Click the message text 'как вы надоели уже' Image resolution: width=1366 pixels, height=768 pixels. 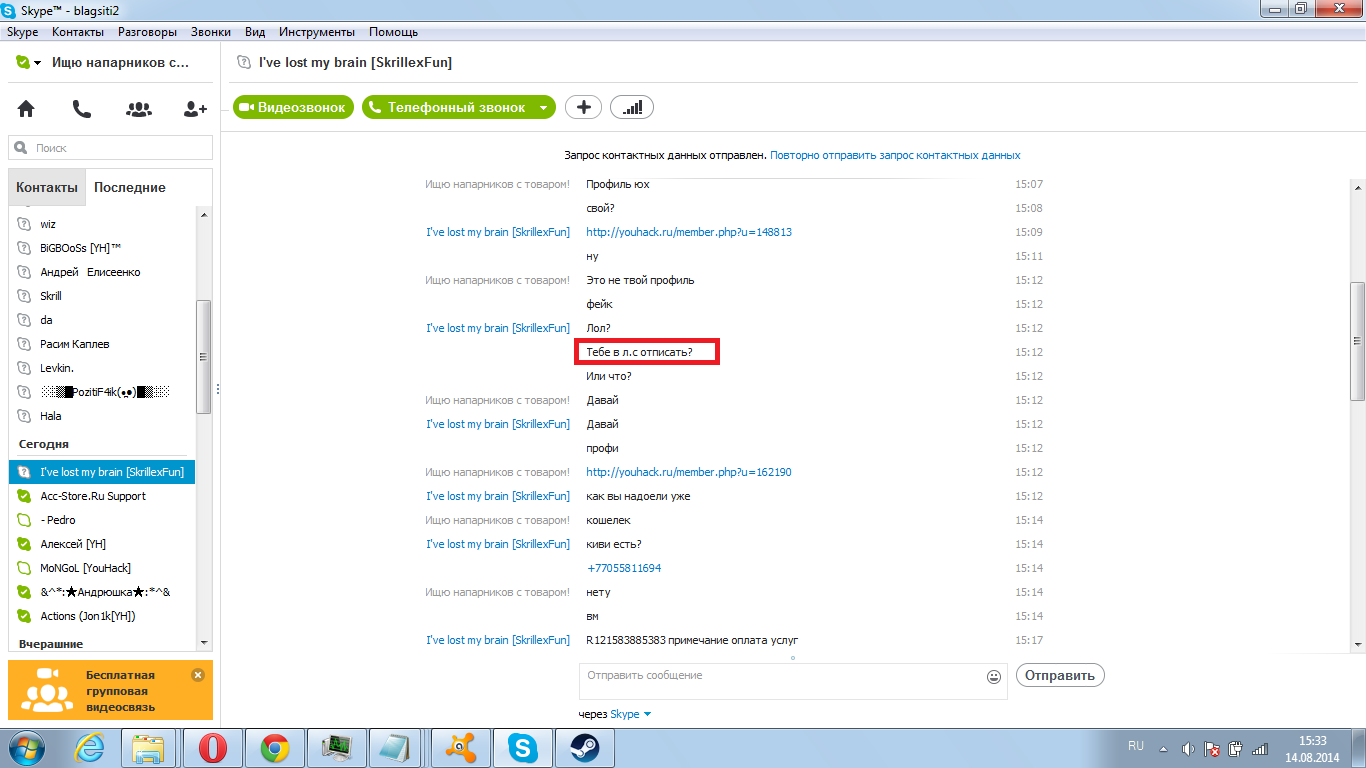point(638,496)
